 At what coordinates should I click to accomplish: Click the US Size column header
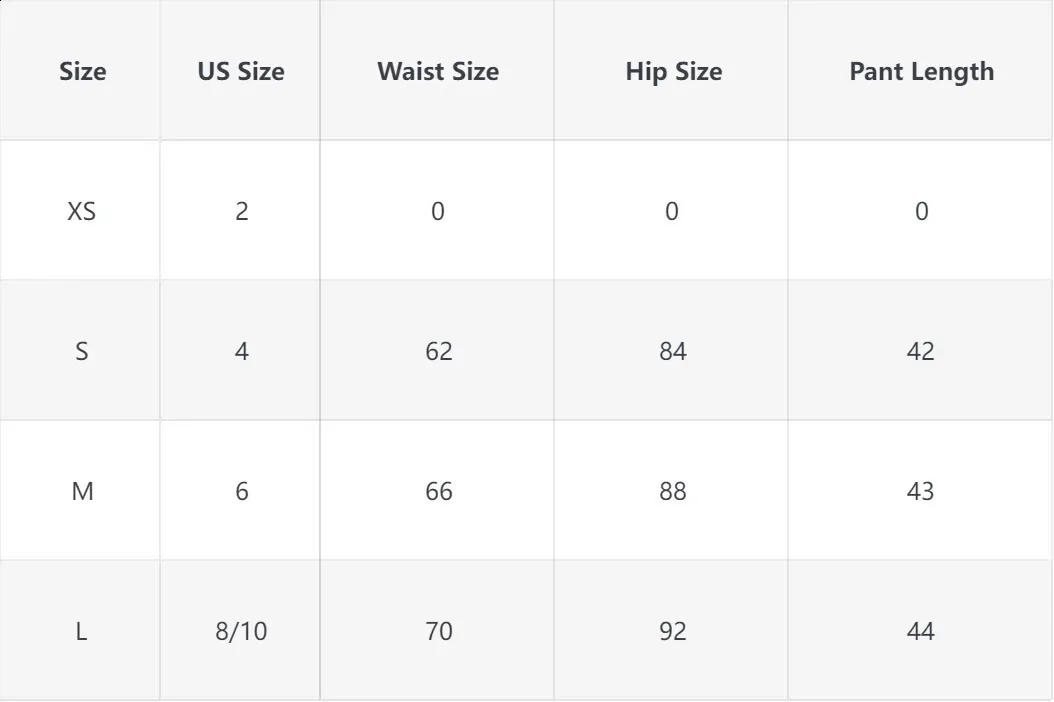[241, 71]
